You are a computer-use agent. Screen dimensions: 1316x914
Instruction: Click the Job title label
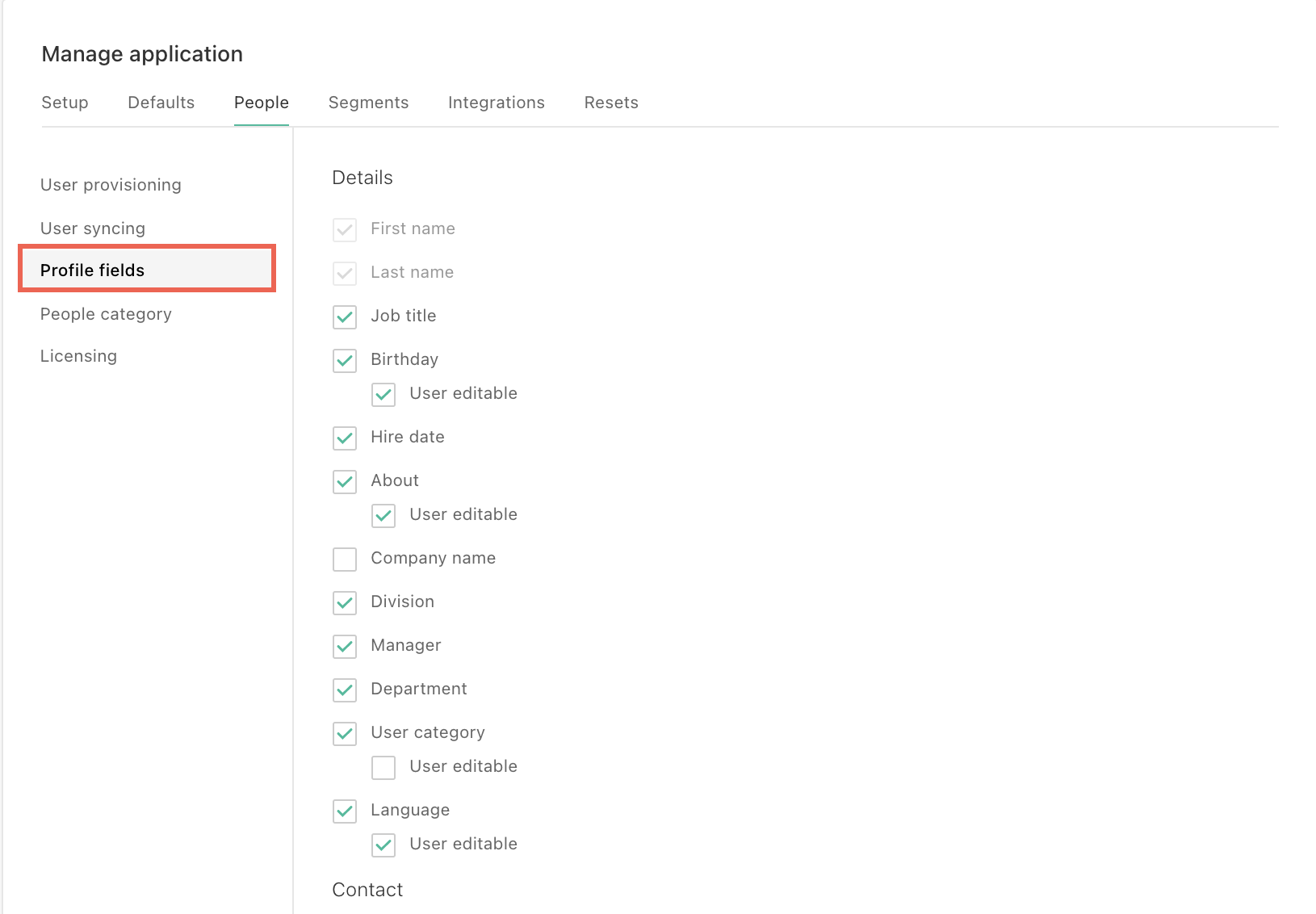(x=404, y=316)
